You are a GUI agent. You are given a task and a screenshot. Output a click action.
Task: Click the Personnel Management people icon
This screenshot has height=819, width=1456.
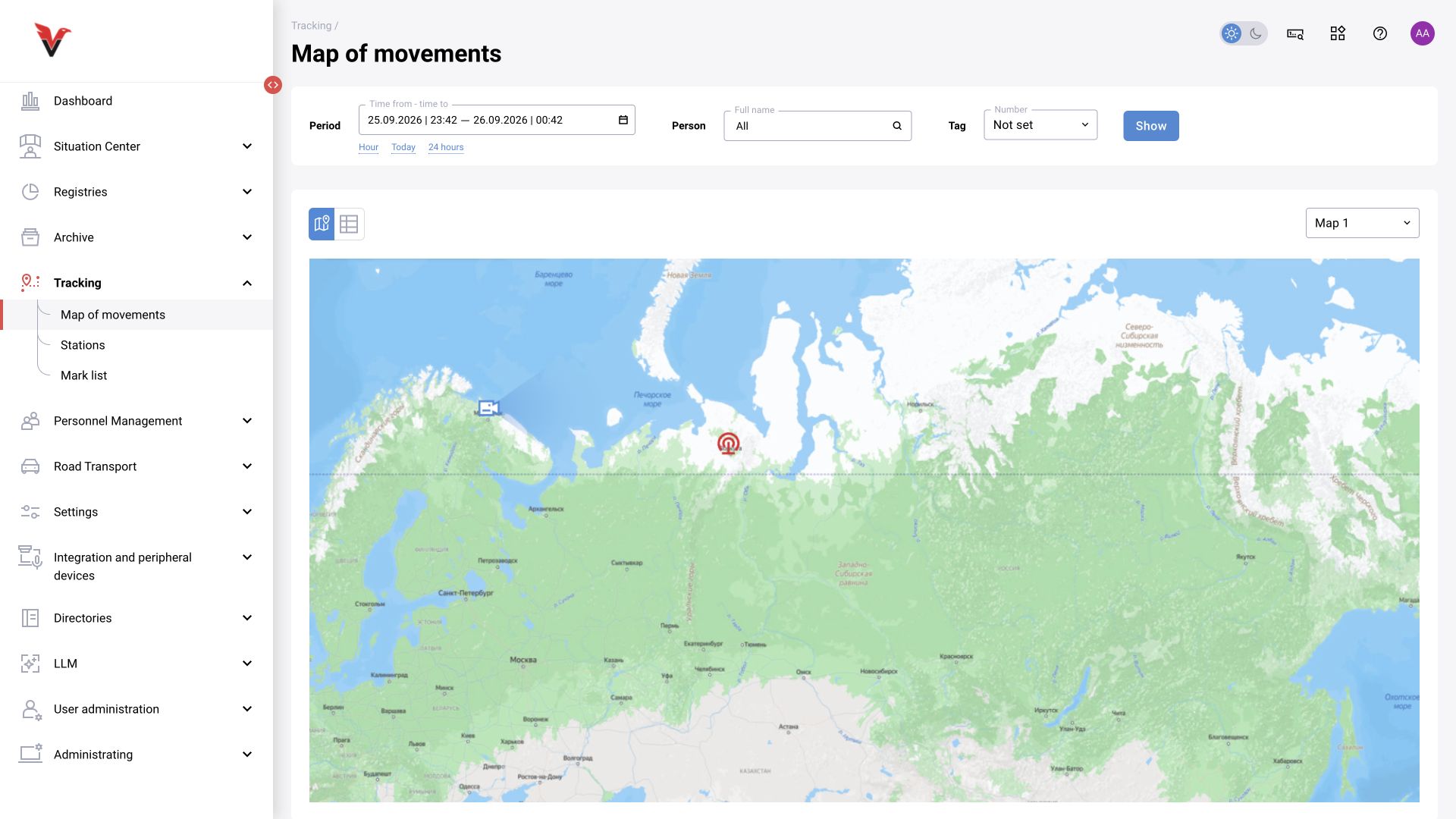[x=30, y=421]
